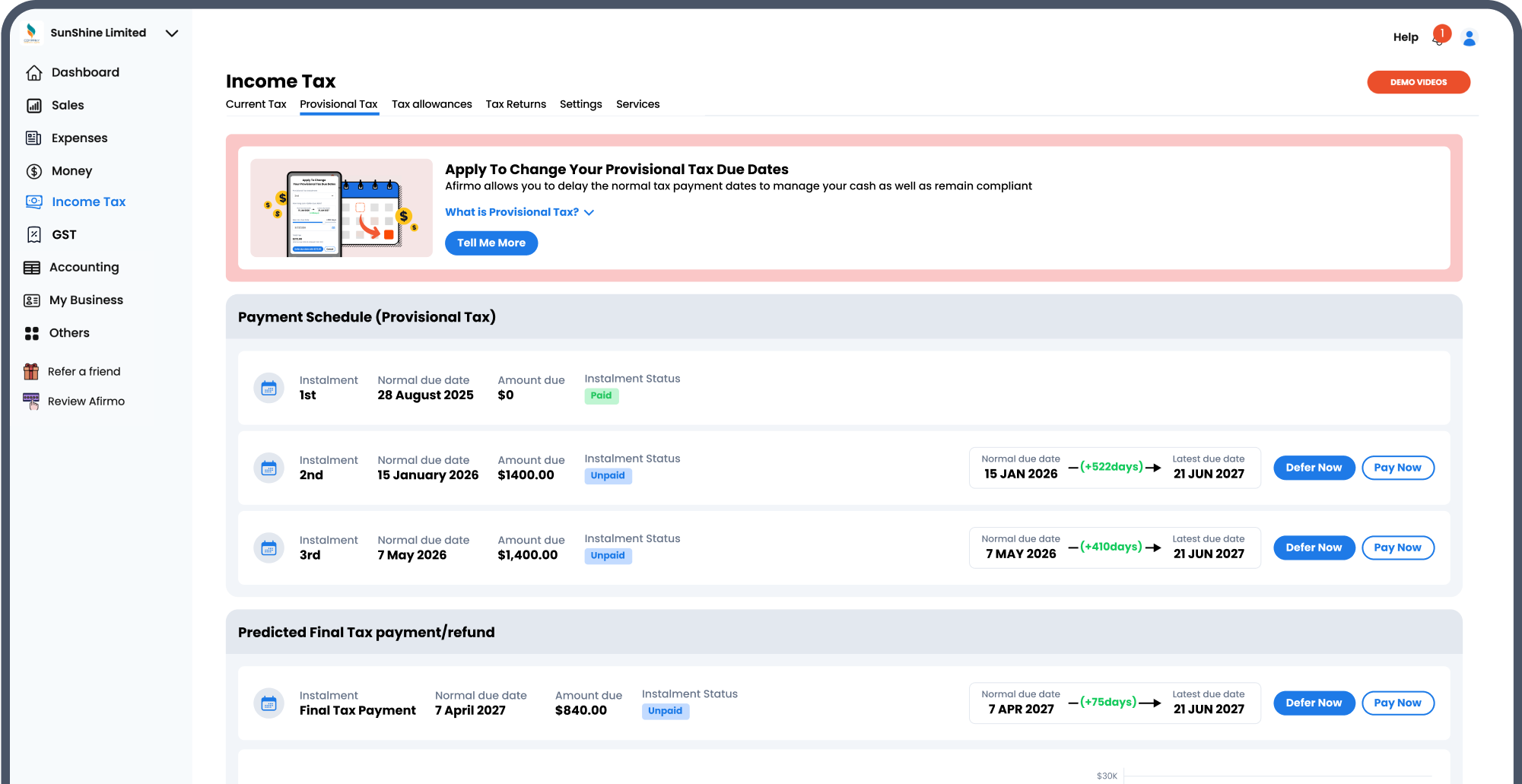The width and height of the screenshot is (1522, 784).
Task: Click the Expenses sidebar icon
Action: coord(33,138)
